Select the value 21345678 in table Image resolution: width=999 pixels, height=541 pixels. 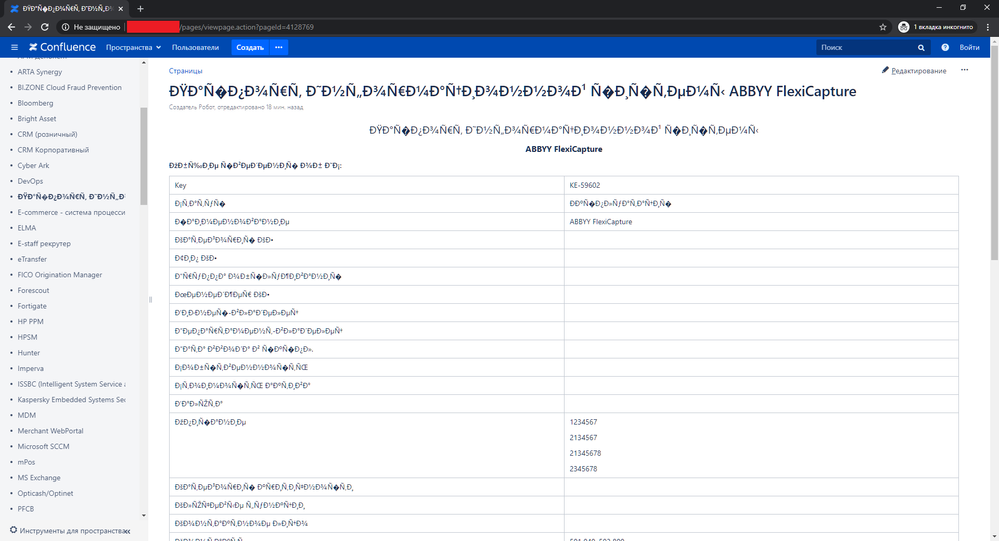click(x=585, y=453)
